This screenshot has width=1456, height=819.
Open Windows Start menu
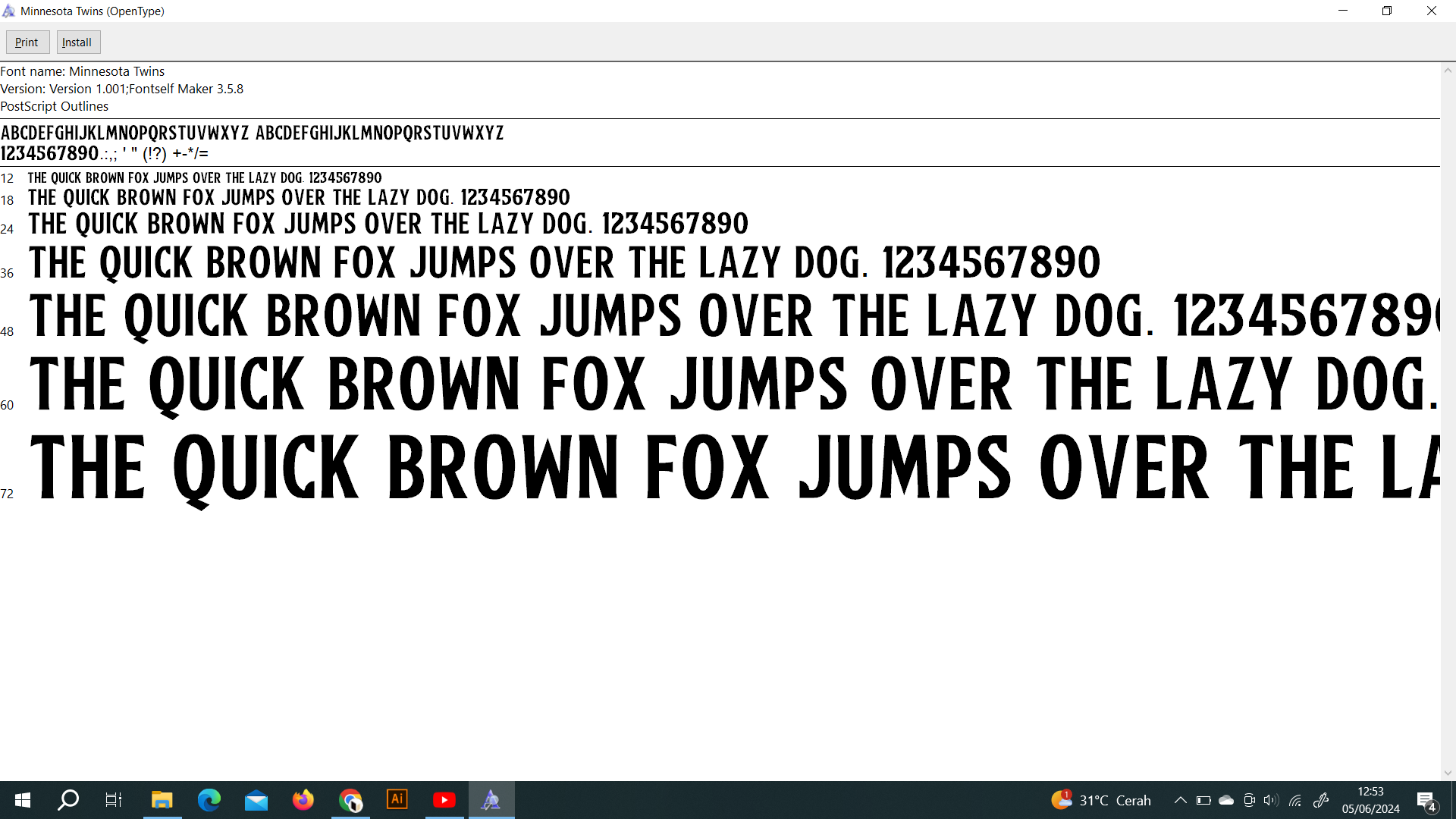coord(23,800)
